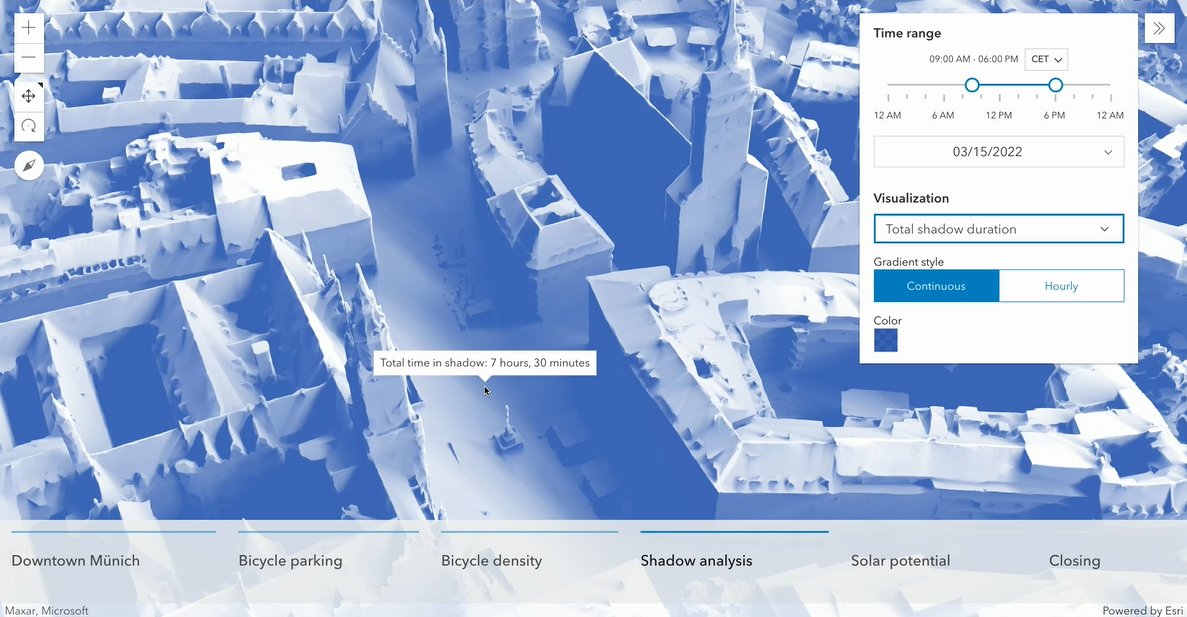Reset orientation with the compass button
This screenshot has width=1187, height=617.
[29, 165]
